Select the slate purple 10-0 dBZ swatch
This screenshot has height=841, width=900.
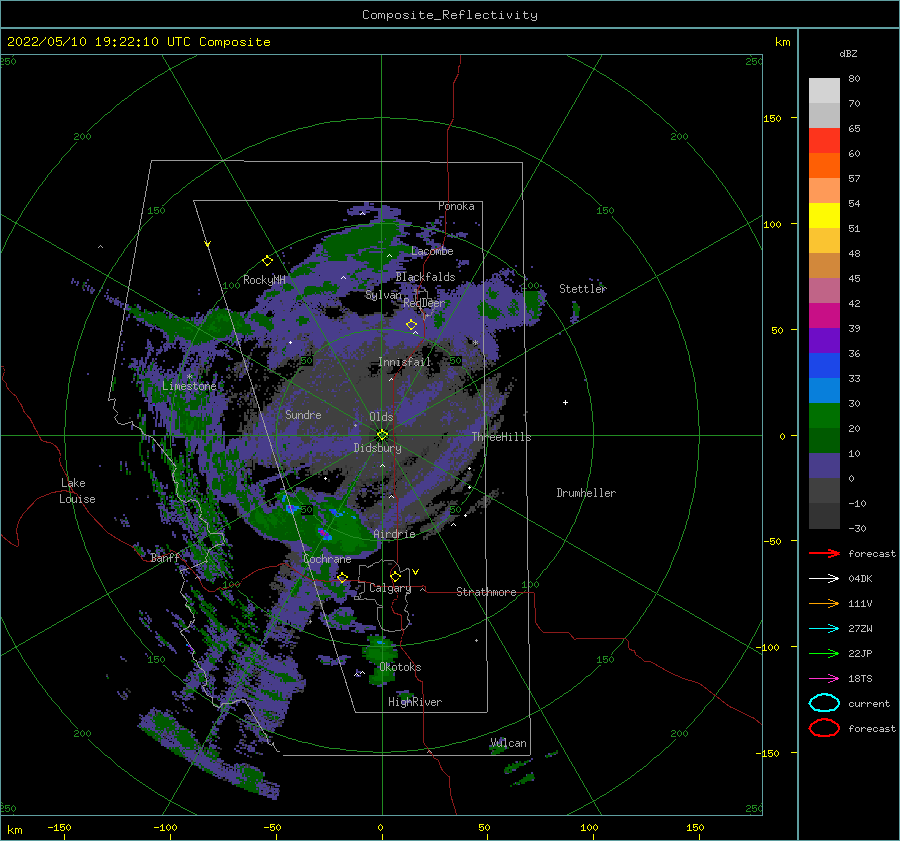(x=824, y=465)
